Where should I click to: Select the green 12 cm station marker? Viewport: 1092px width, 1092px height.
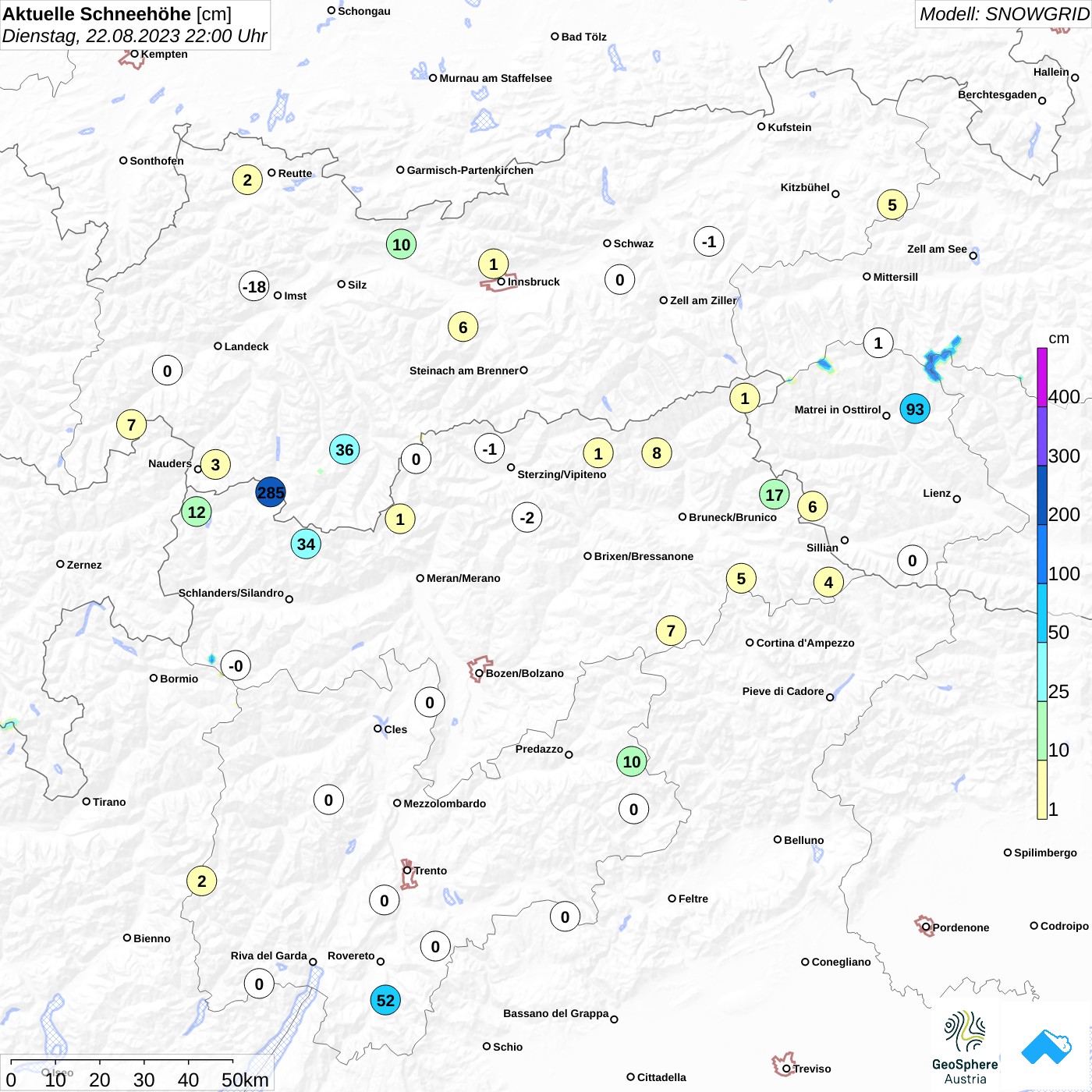197,512
